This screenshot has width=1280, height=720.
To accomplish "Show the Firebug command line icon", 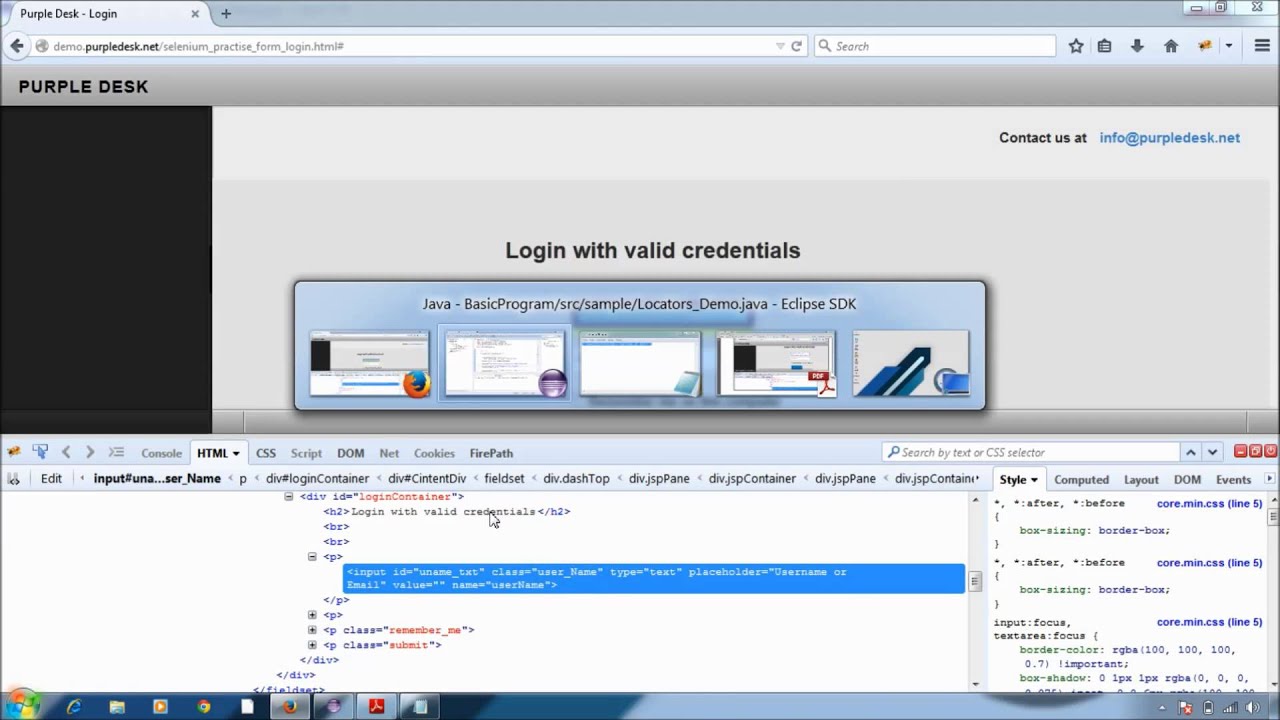I will [116, 453].
